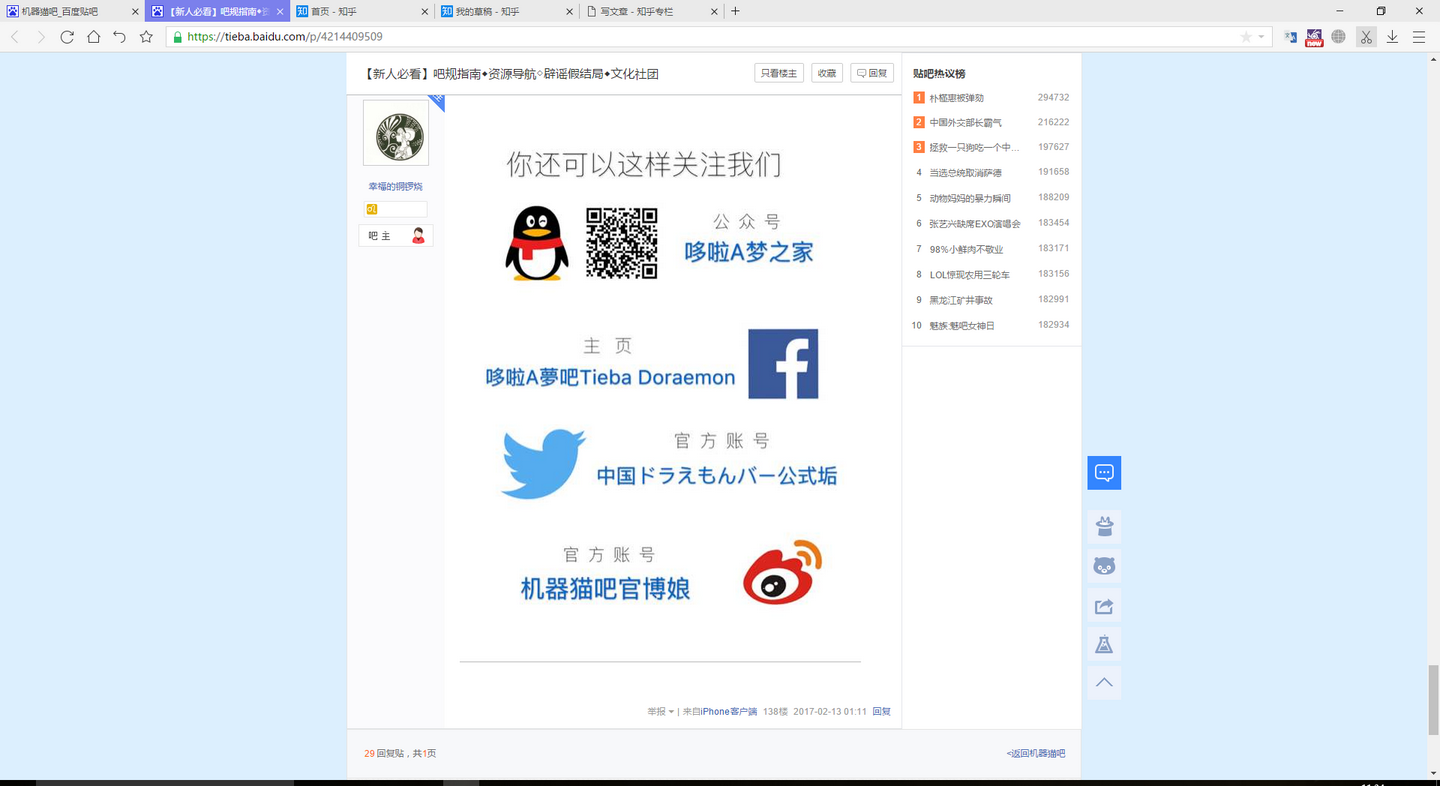Click the share arrow floating icon

tap(1104, 605)
